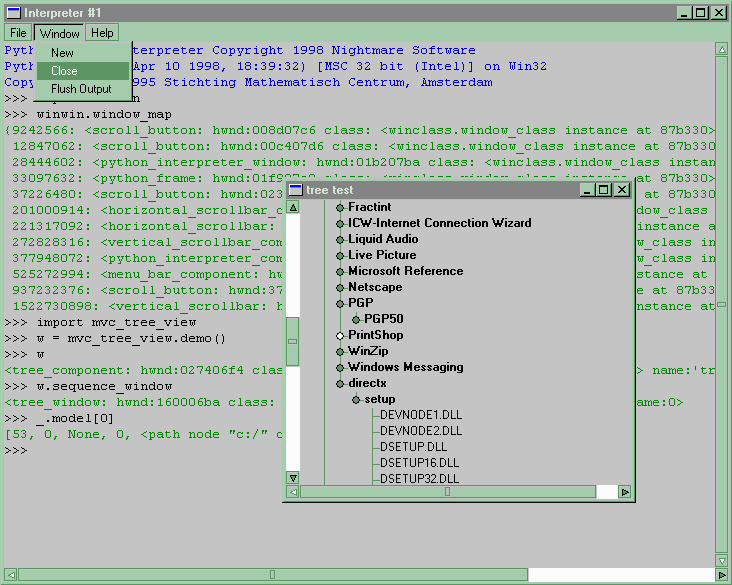
Task: Choose Close from the Window menu
Action: (64, 71)
